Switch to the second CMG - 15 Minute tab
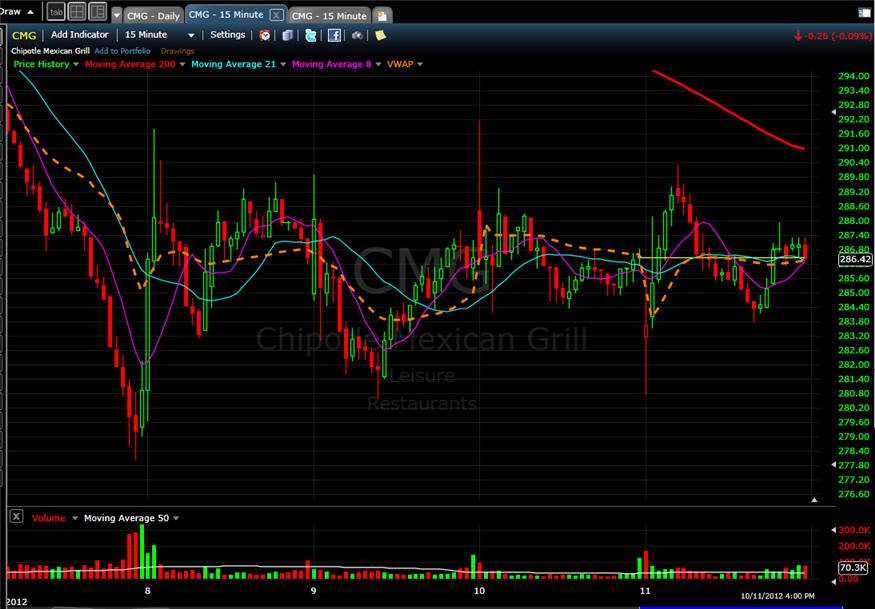The width and height of the screenshot is (875, 609). [329, 16]
